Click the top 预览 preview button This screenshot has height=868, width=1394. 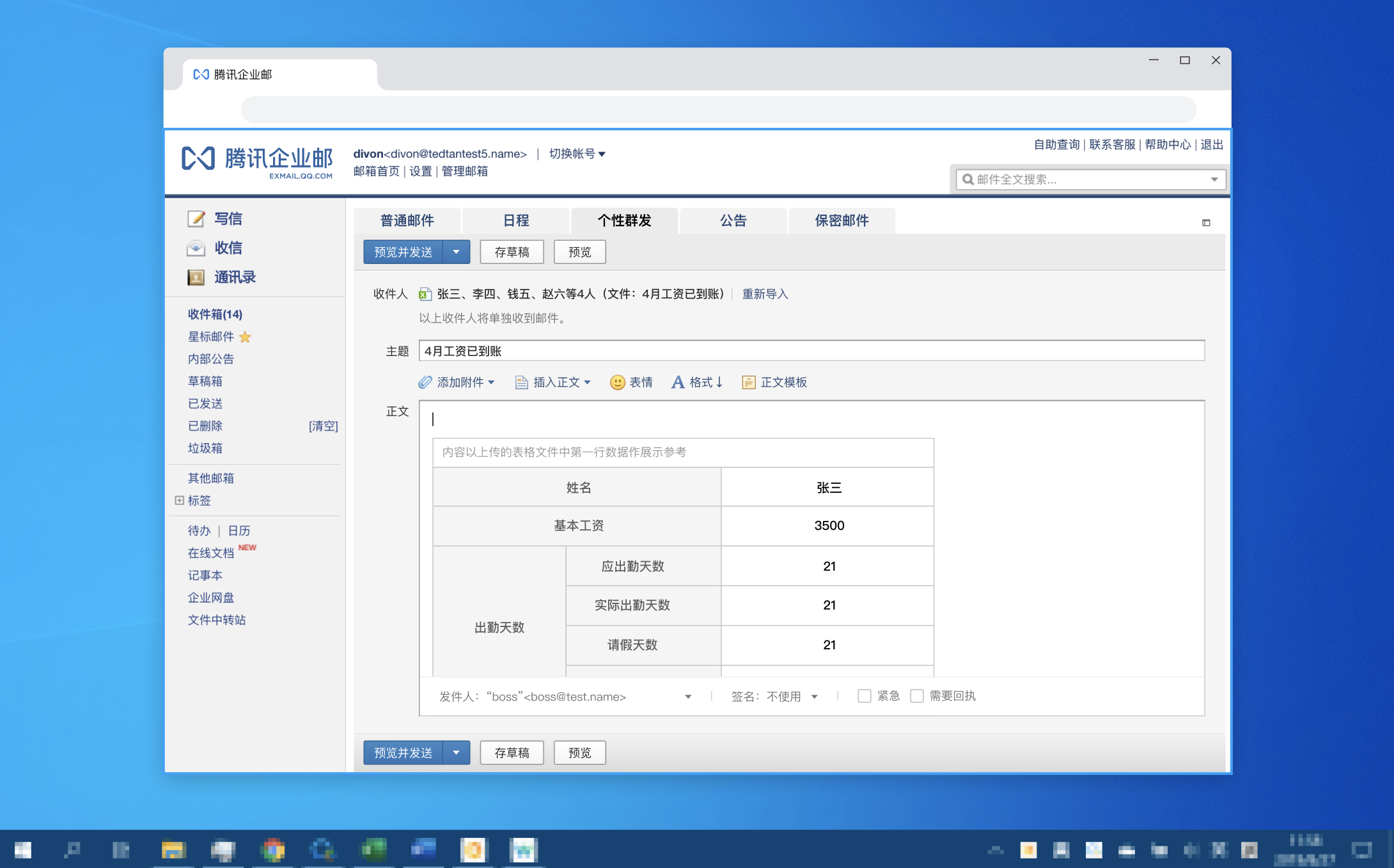(x=580, y=252)
